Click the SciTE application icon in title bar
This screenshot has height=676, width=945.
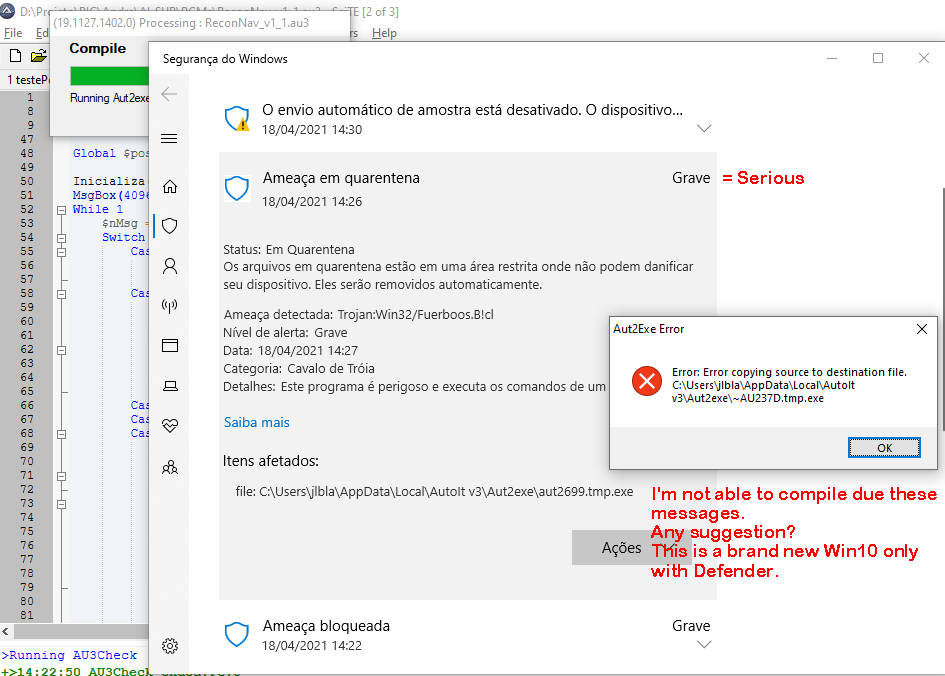(7, 11)
